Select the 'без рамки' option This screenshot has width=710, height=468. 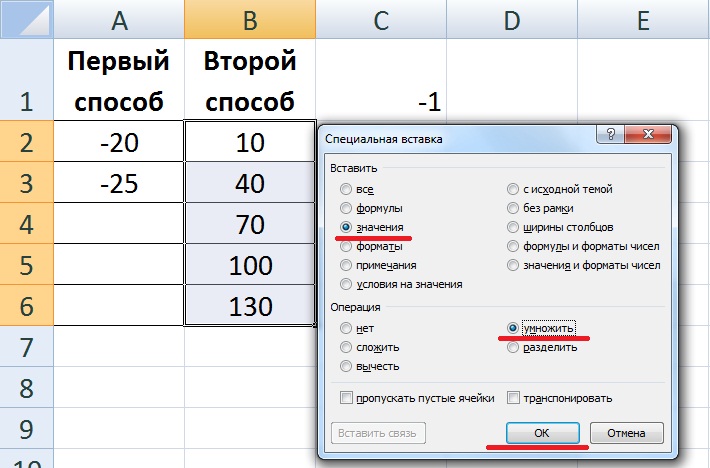pos(513,208)
